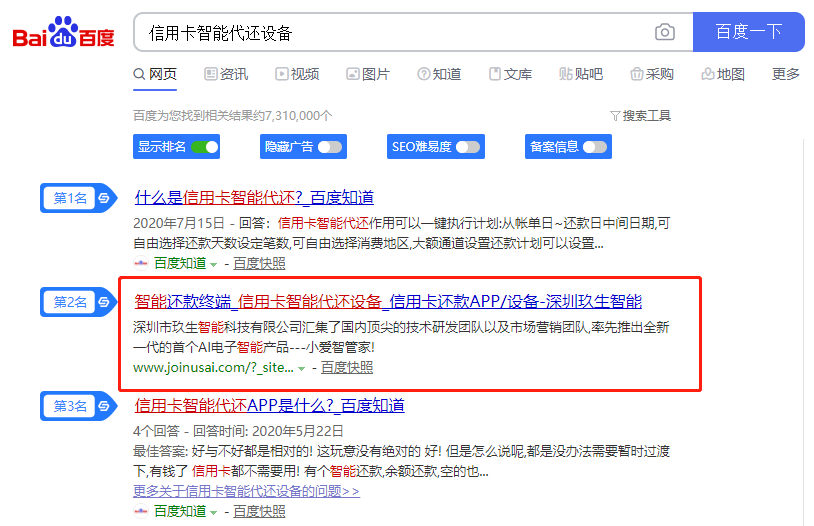This screenshot has height=526, width=814.
Task: Open 更多关于信用卡智能代还设备的问题 link
Action: (x=246, y=491)
